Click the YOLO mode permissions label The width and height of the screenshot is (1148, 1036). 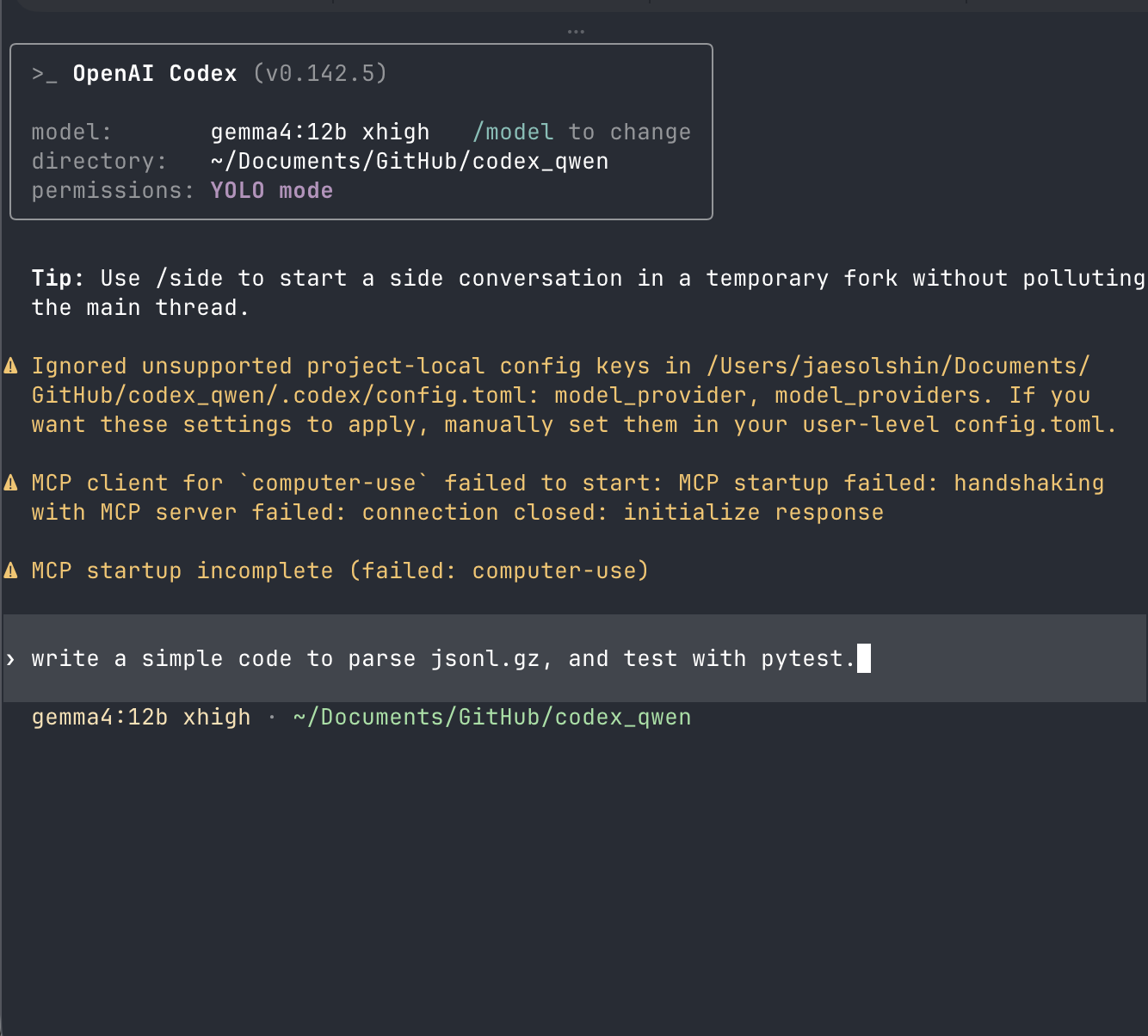(272, 190)
